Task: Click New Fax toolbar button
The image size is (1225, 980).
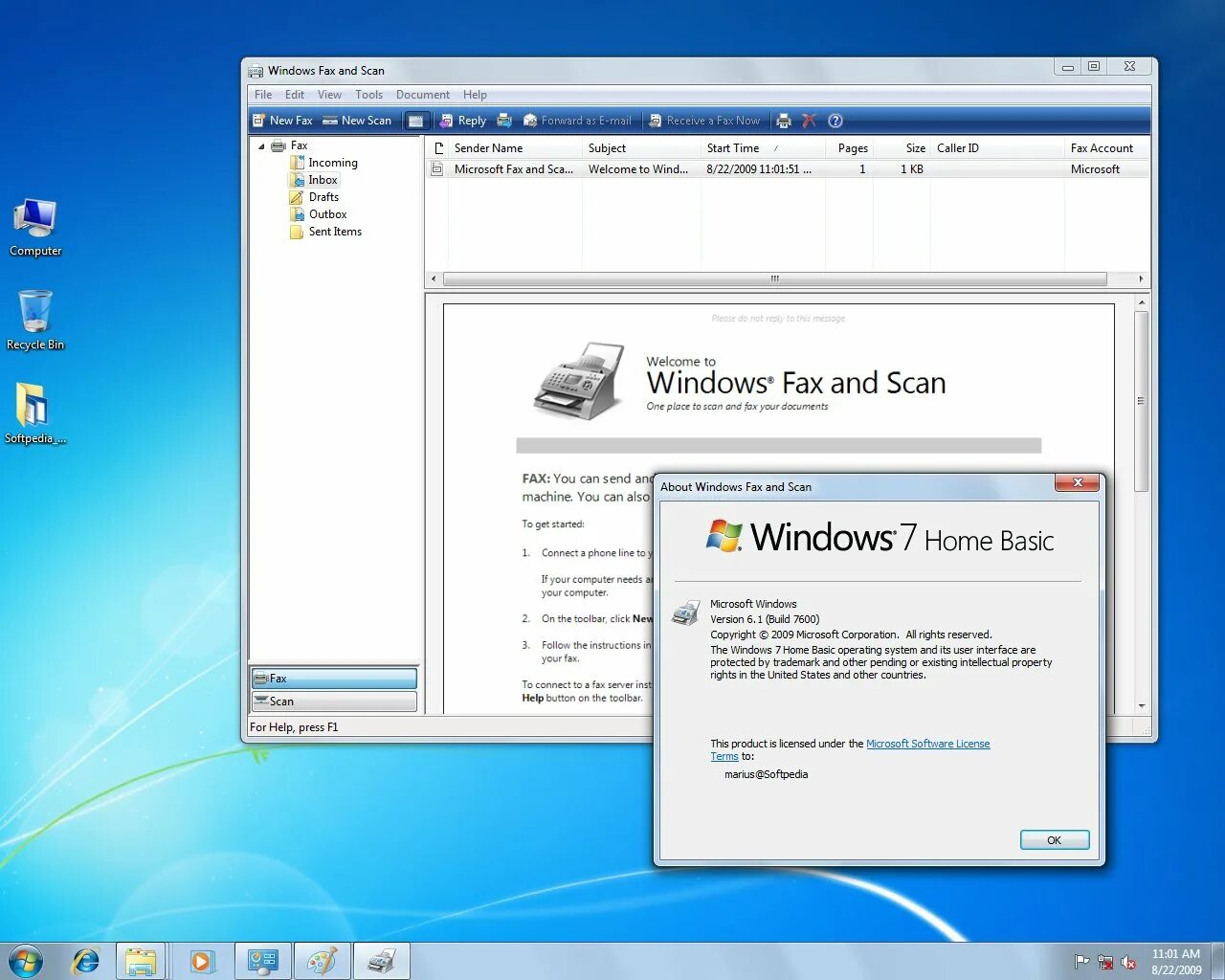Action: 282,121
